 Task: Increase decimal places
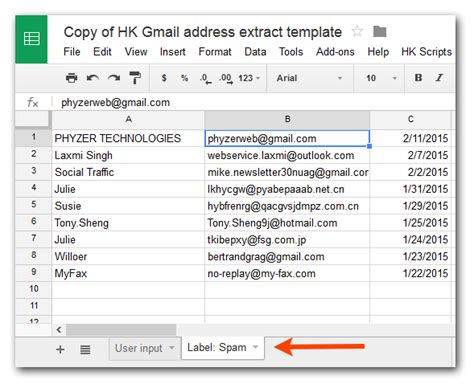[226, 79]
